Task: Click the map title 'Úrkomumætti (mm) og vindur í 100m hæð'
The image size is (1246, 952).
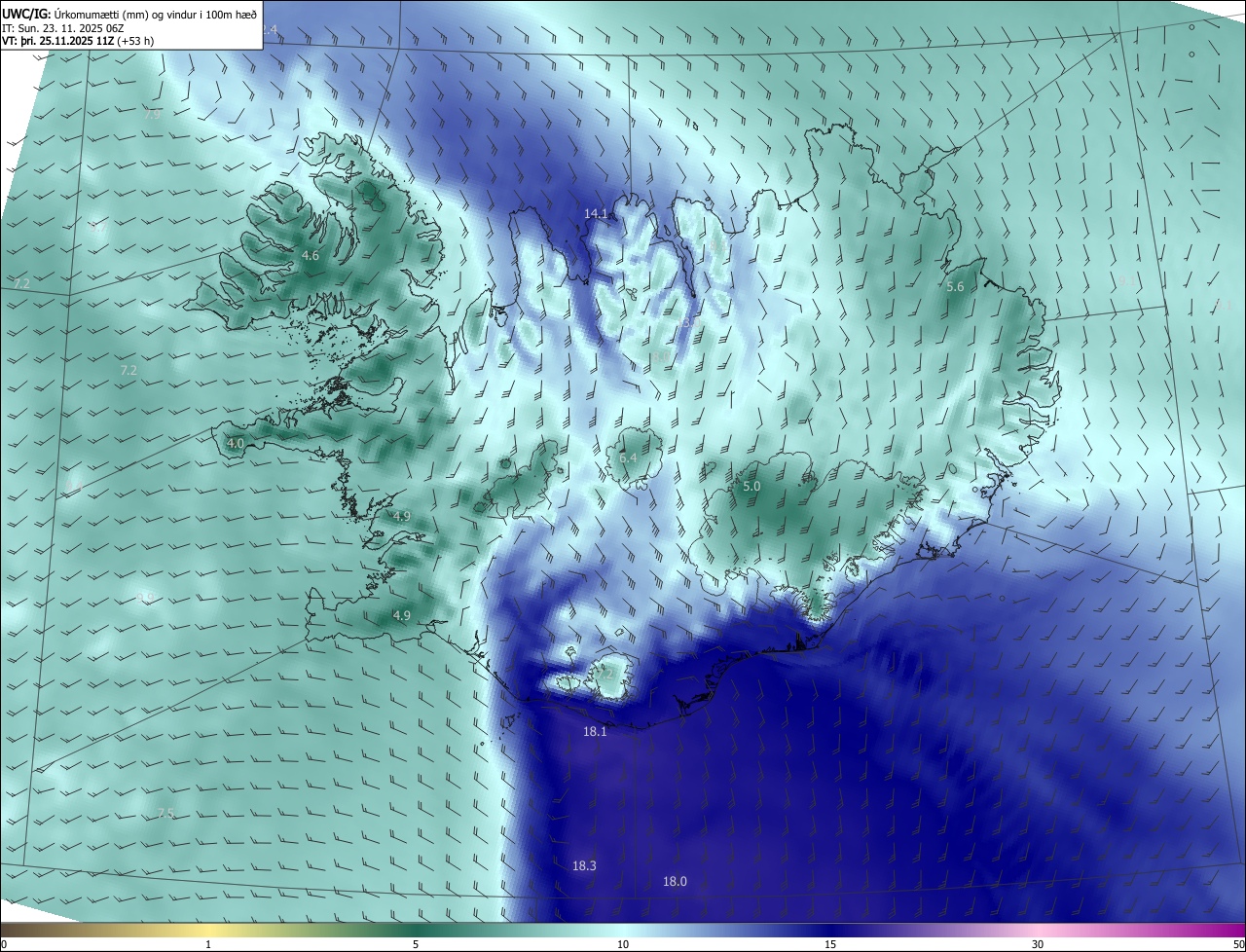Action: click(x=156, y=15)
